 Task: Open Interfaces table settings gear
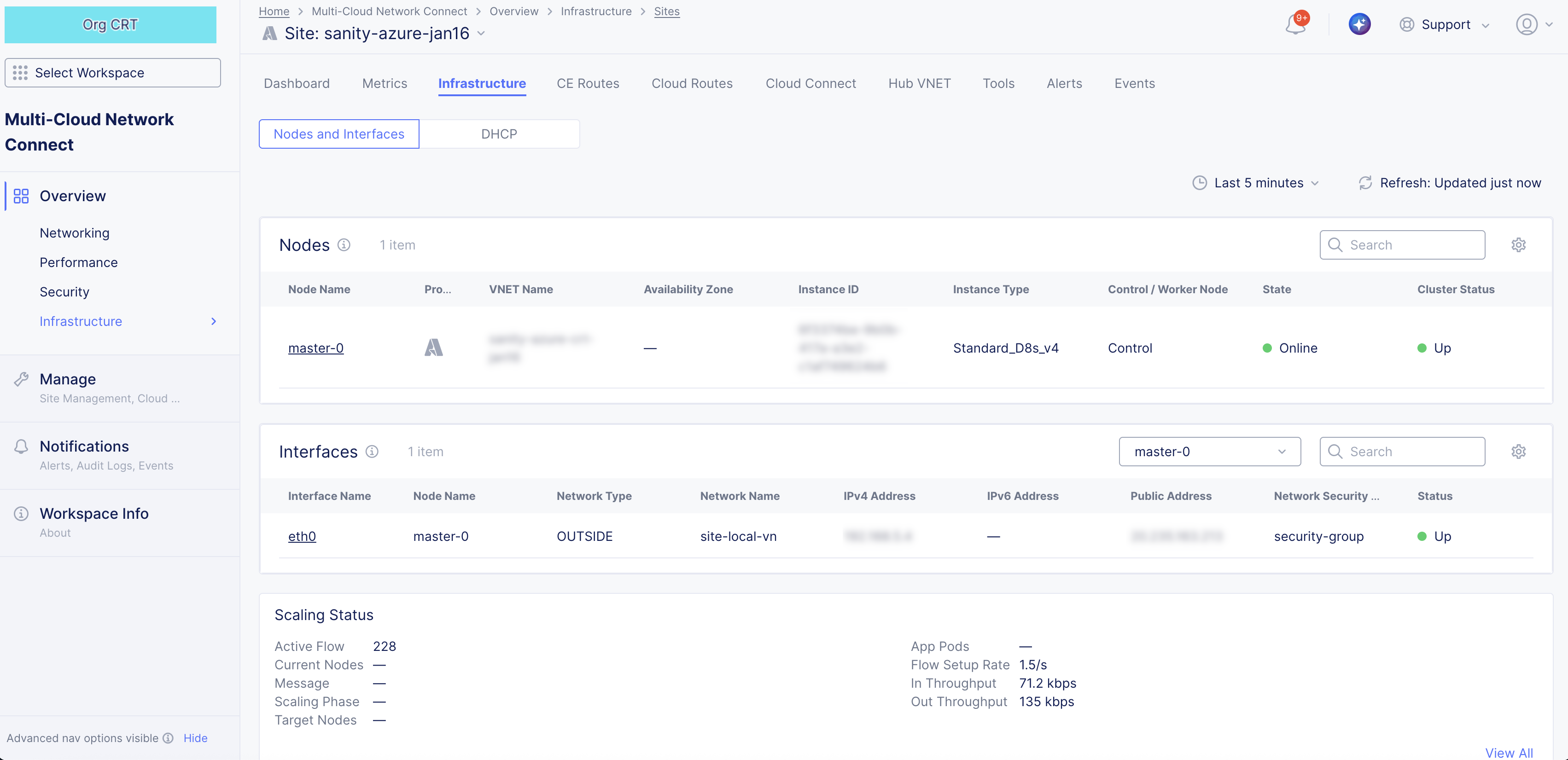(1518, 452)
